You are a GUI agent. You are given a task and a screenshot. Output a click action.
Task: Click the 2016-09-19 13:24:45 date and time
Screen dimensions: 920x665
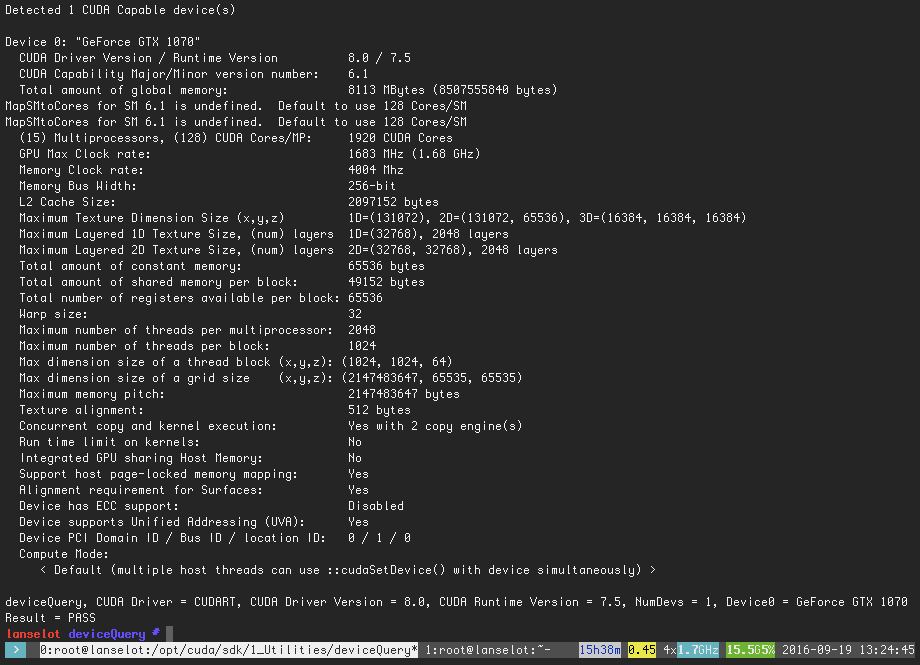[848, 650]
